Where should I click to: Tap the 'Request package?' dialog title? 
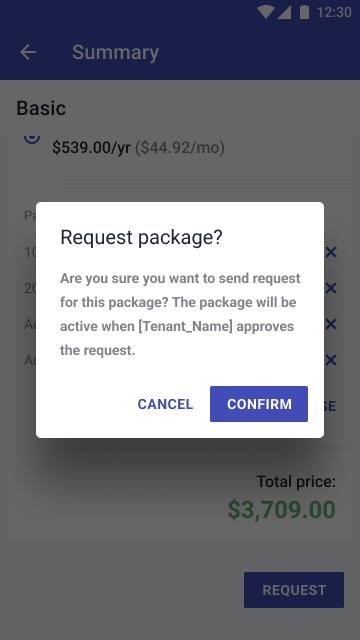[x=142, y=237]
